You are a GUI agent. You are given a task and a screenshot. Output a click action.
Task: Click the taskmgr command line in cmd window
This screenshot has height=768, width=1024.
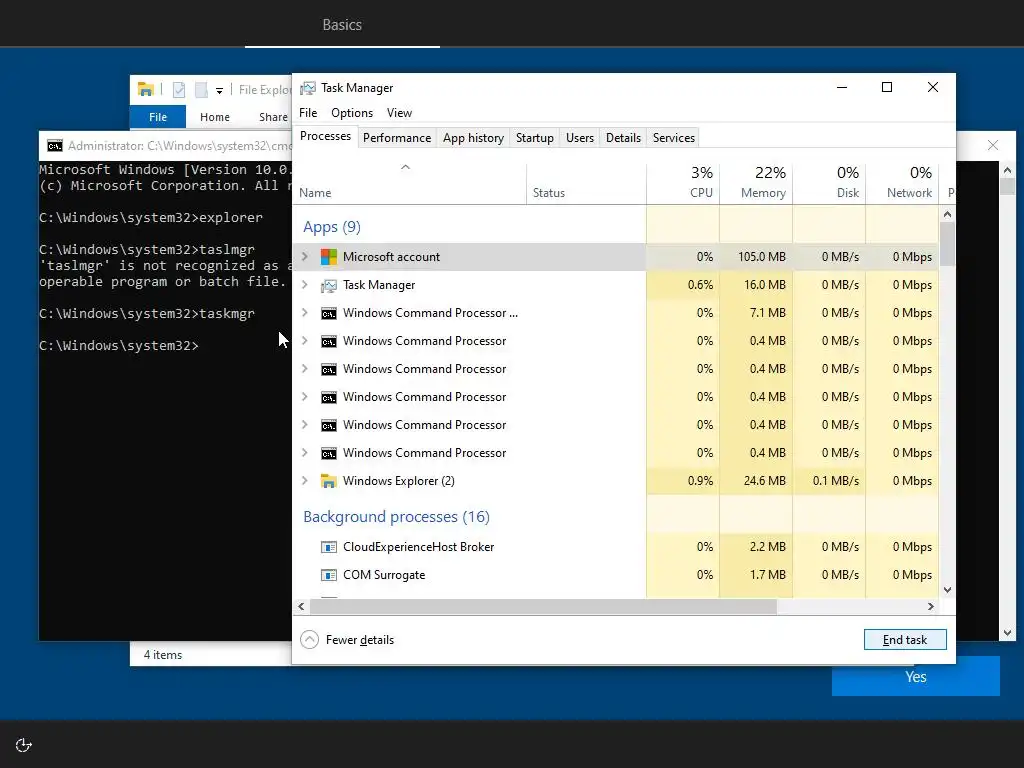147,313
